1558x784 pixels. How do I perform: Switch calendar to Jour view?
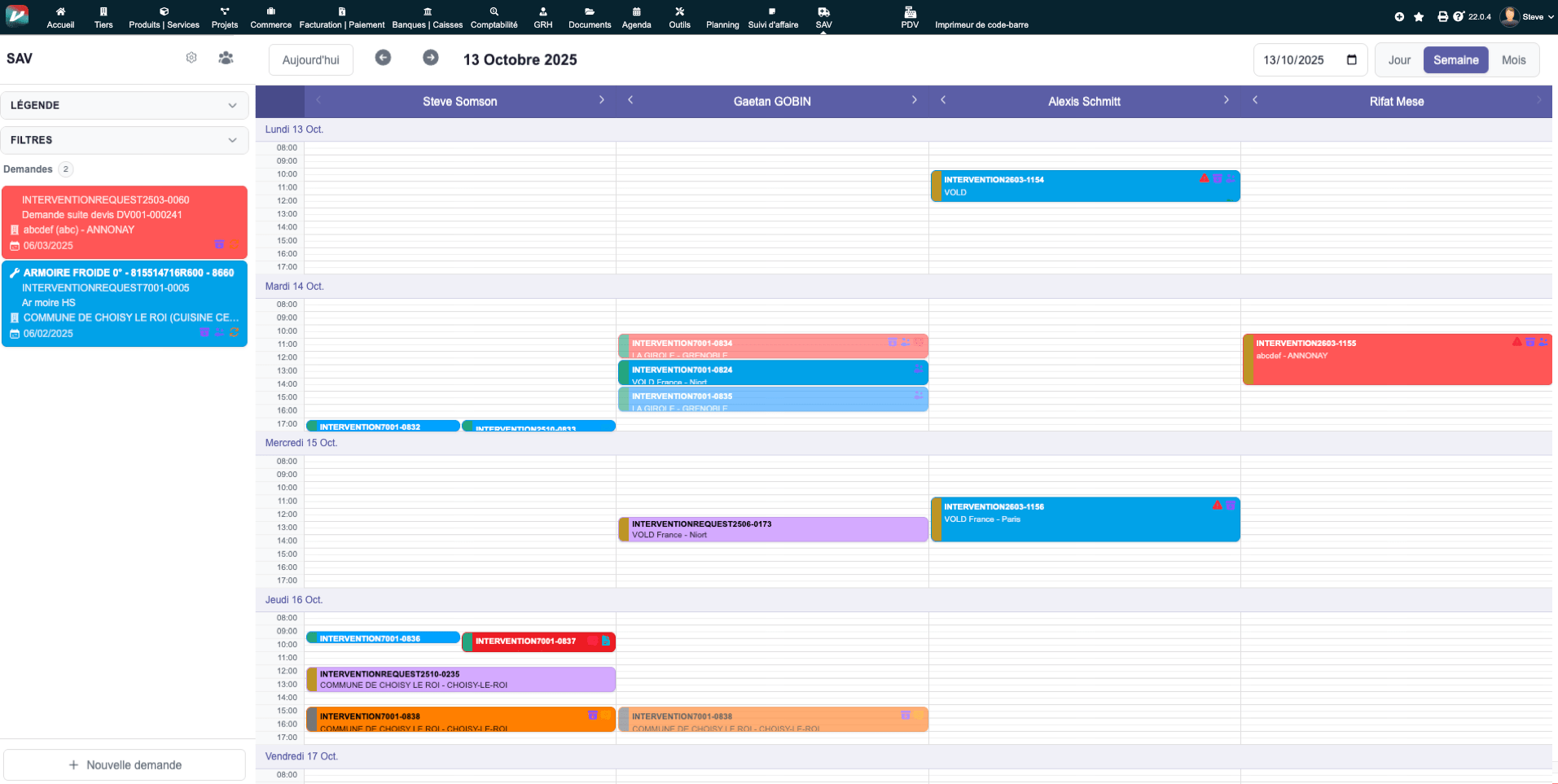1399,60
